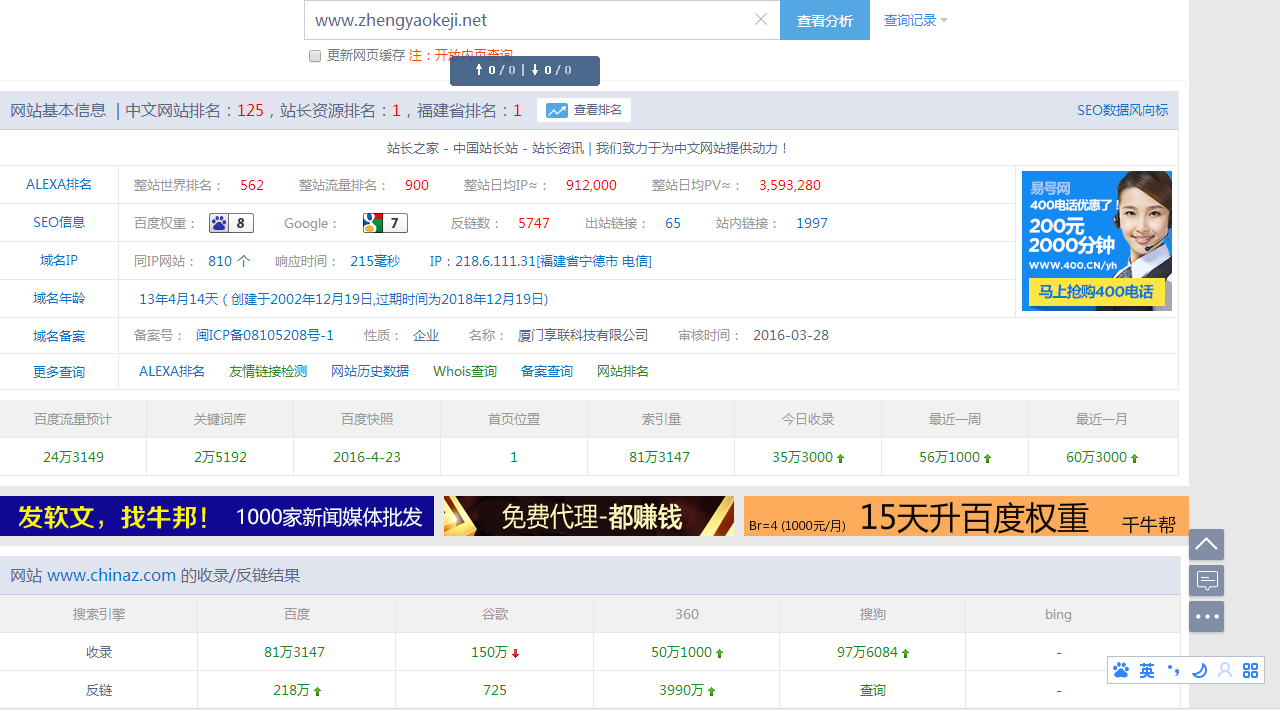Click today's indexed value 35万3000
The image size is (1280, 711).
pos(802,457)
